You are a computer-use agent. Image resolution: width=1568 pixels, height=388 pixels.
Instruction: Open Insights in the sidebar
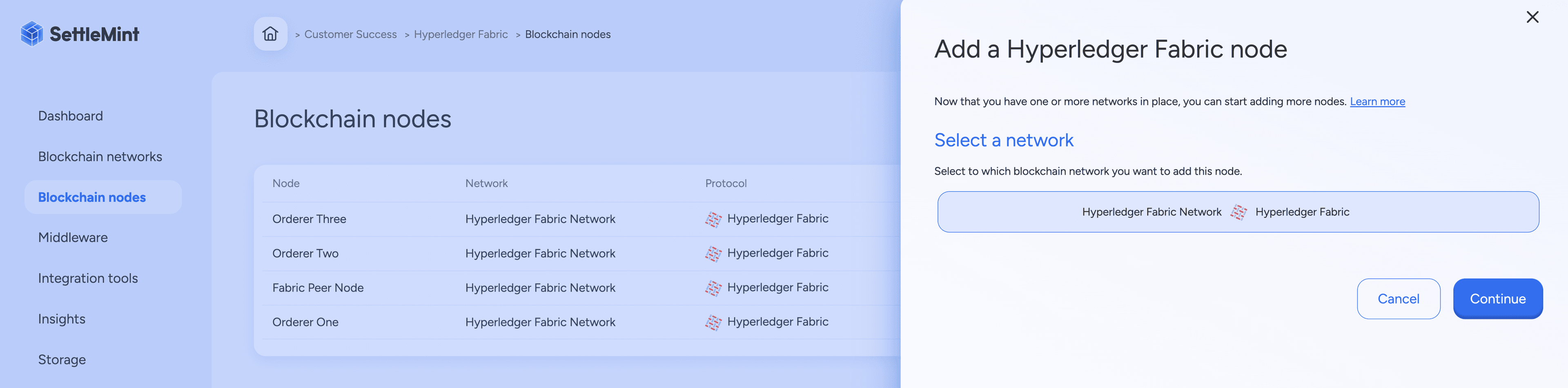pos(62,319)
